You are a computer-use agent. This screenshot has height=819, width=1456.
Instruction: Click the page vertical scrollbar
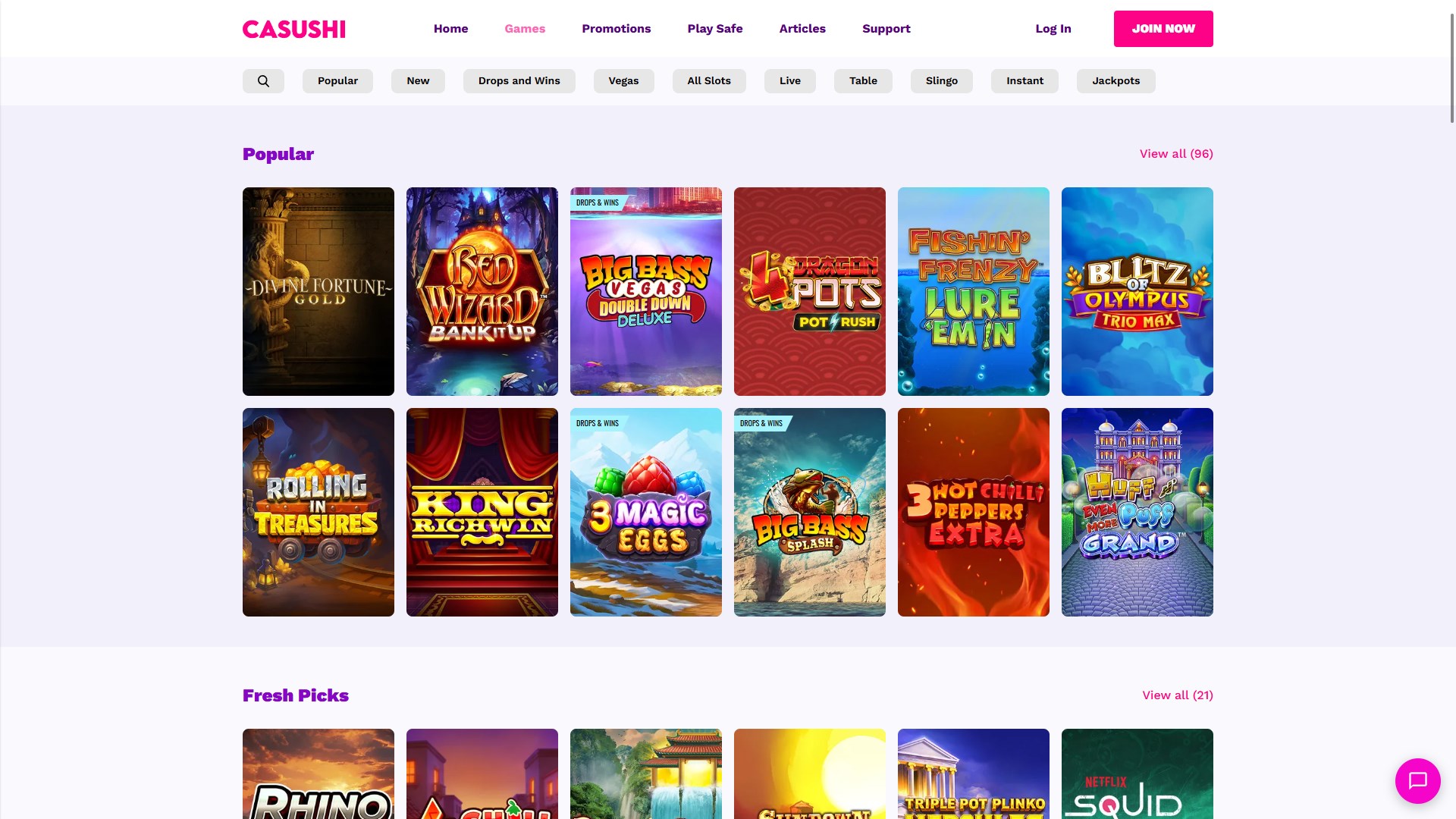point(1452,67)
